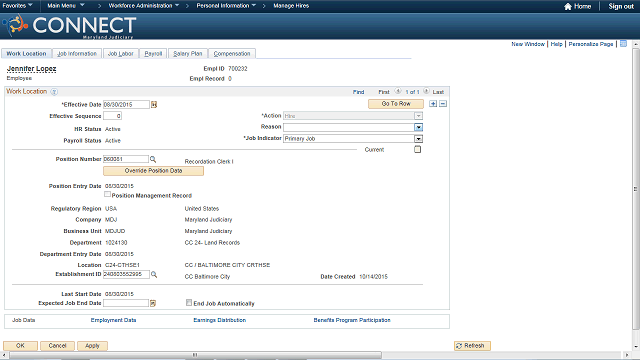Click the Help link

556,44
